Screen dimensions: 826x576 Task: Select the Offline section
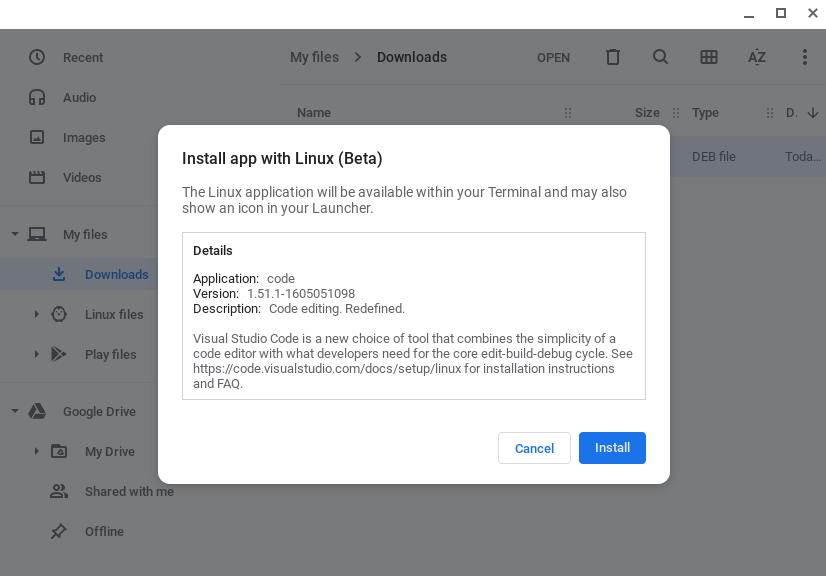tap(103, 531)
